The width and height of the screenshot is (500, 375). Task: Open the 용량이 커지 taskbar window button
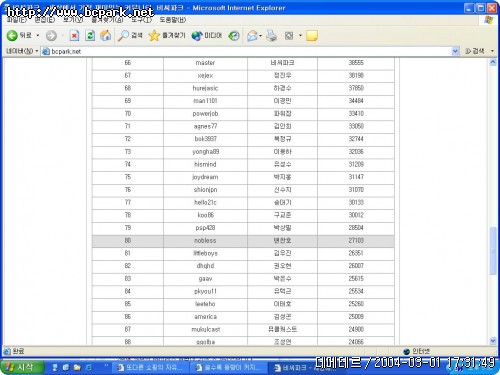click(229, 368)
